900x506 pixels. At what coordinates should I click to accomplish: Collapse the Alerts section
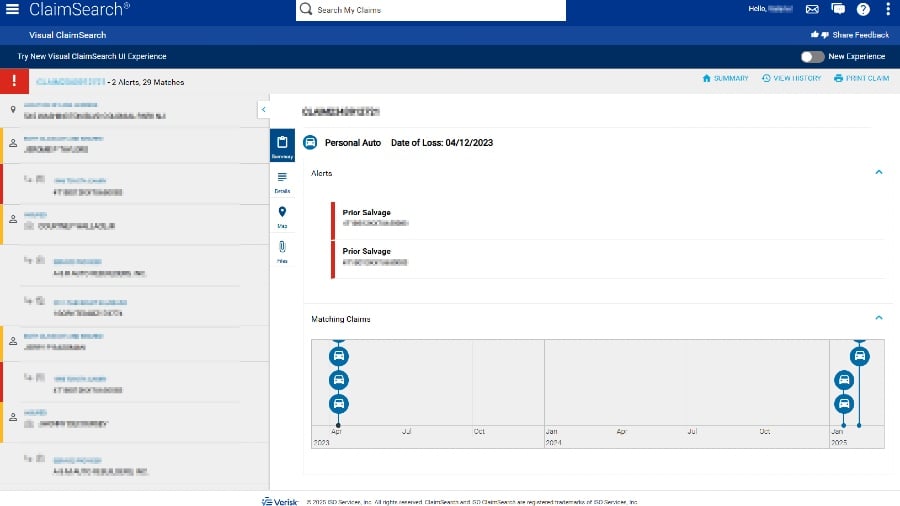pyautogui.click(x=879, y=172)
